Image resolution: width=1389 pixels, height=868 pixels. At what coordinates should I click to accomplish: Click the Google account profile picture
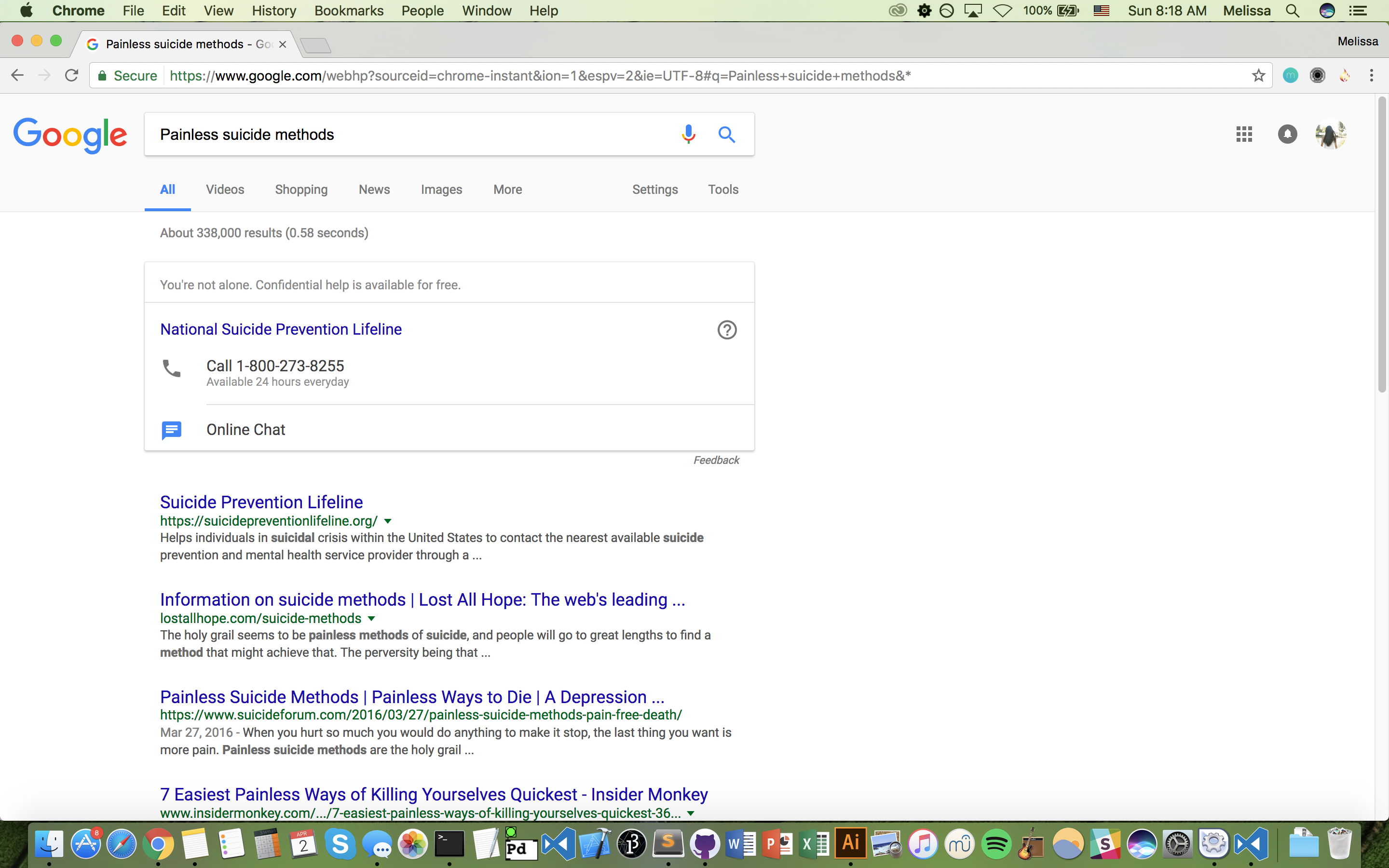1331,135
